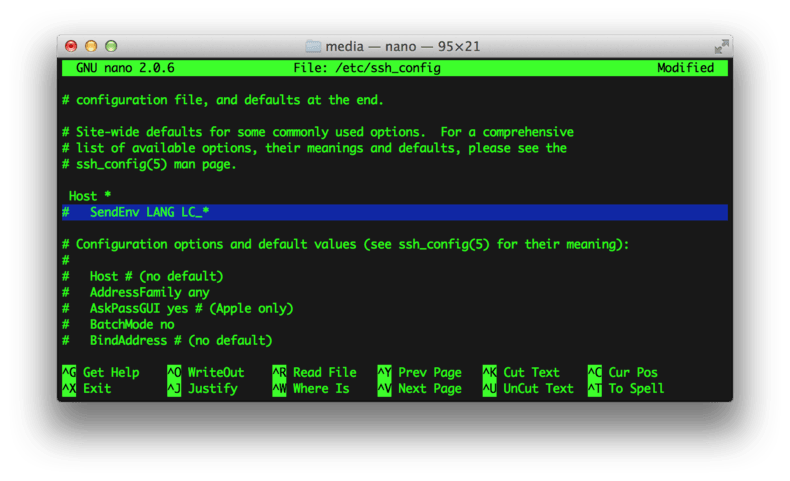This screenshot has width=790, height=481.
Task: Toggle full screen with the arrows icon
Action: [721, 46]
